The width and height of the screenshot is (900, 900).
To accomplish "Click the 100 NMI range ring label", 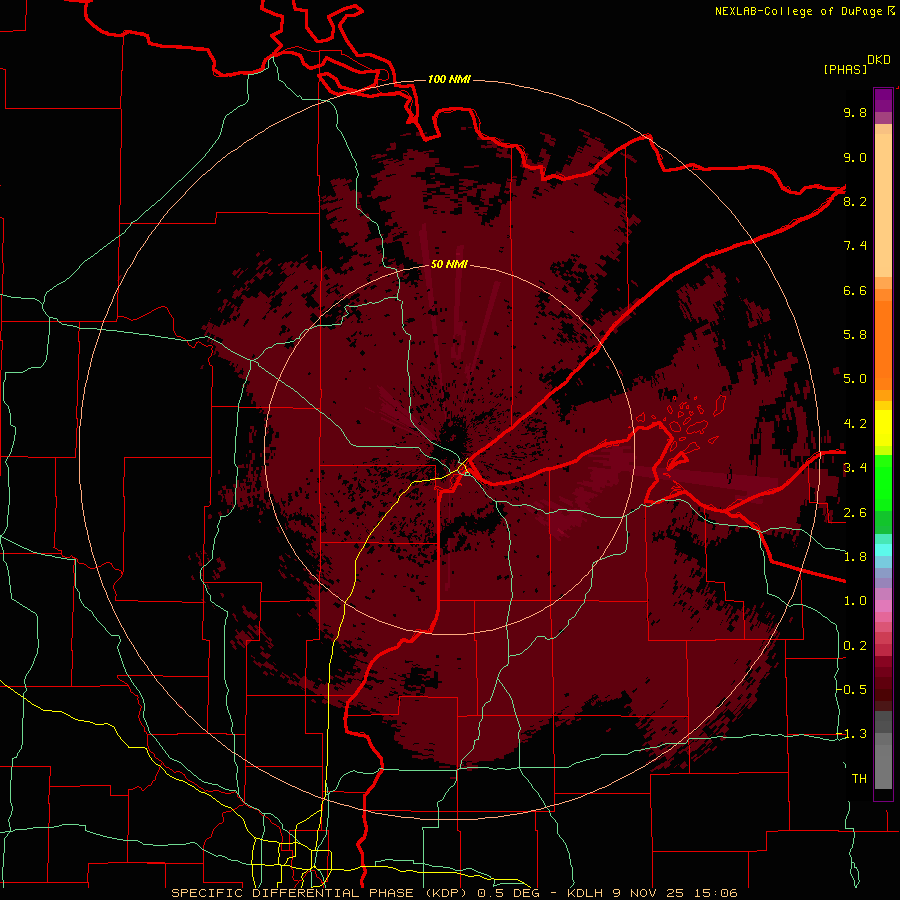I will [x=449, y=79].
